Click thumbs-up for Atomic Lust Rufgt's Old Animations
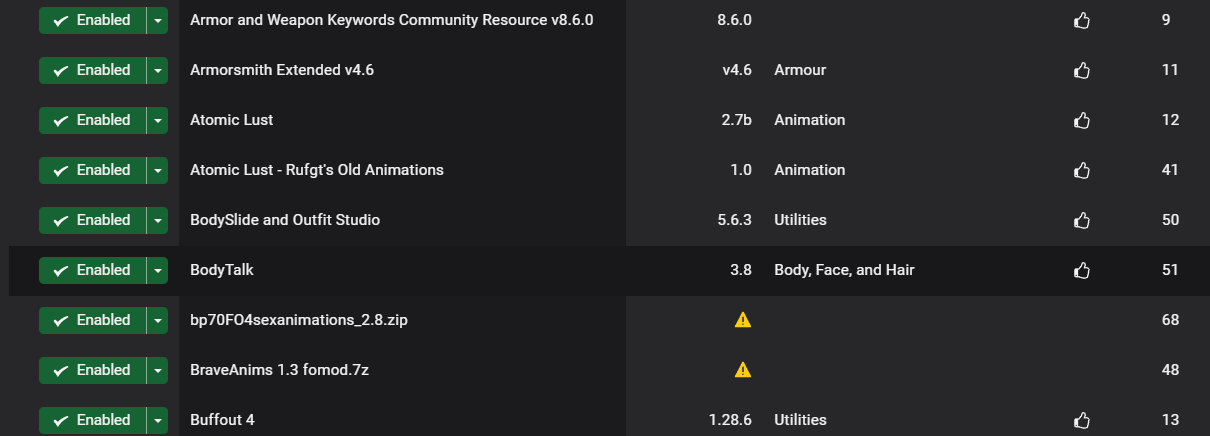Screen dimensions: 1210x436 point(1081,170)
